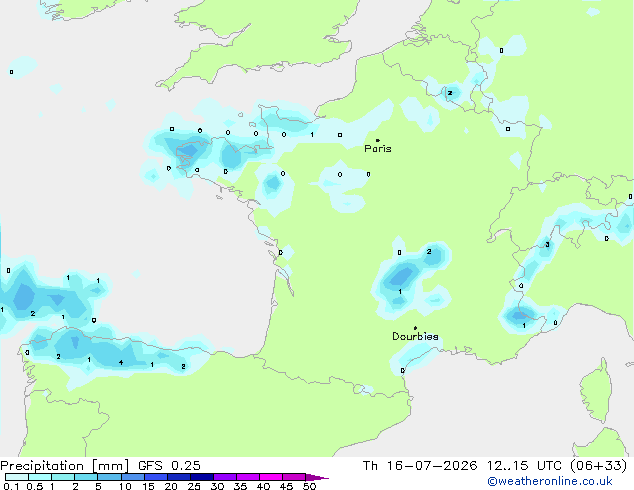Click the date 'Th 16-07-2026'

click(420, 466)
